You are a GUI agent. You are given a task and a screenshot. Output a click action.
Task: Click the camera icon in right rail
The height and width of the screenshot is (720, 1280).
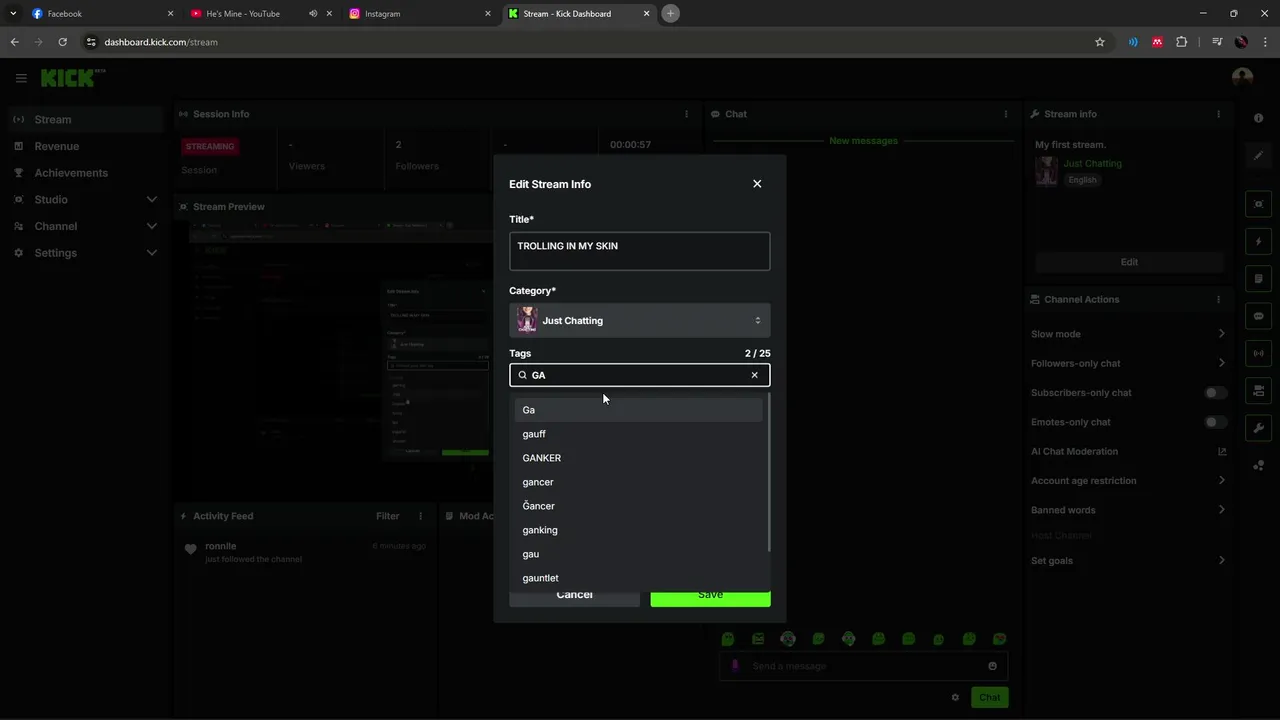1258,390
